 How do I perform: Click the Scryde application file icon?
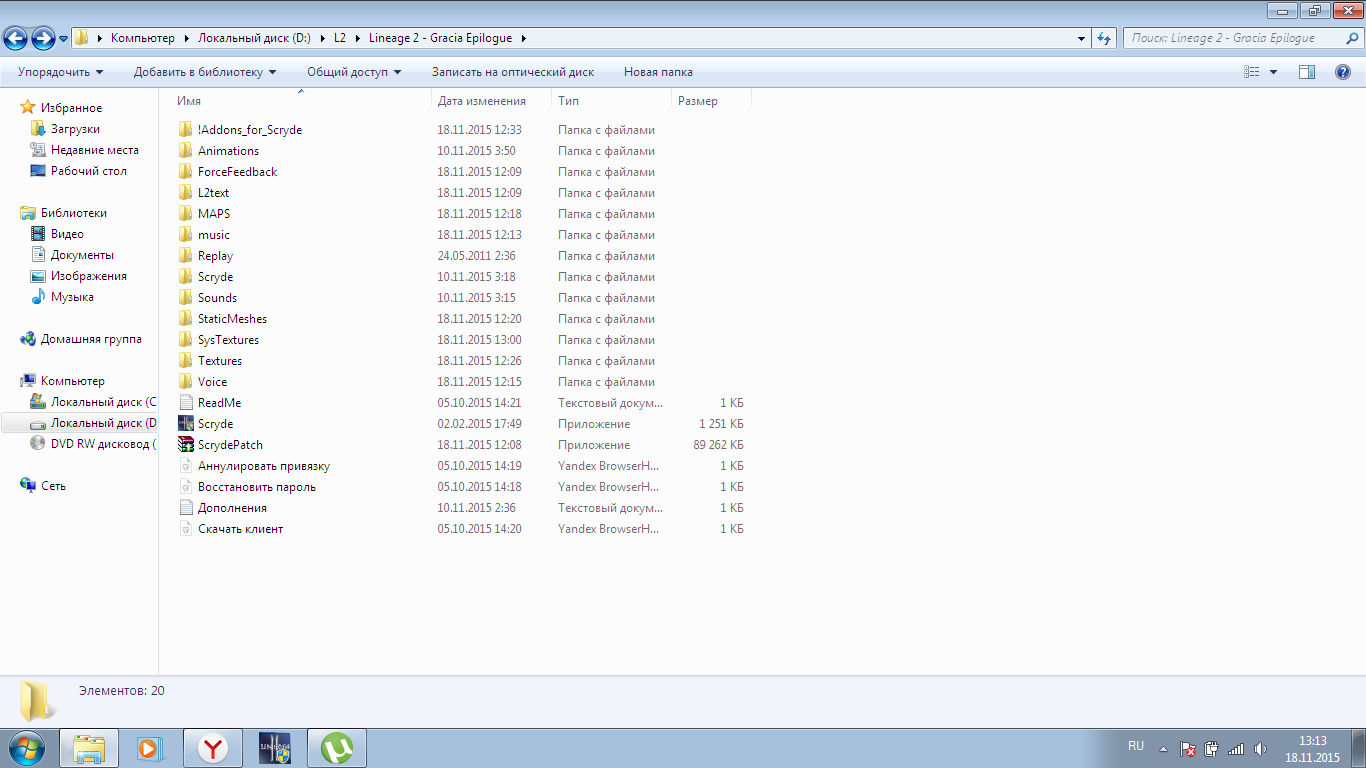tap(185, 424)
